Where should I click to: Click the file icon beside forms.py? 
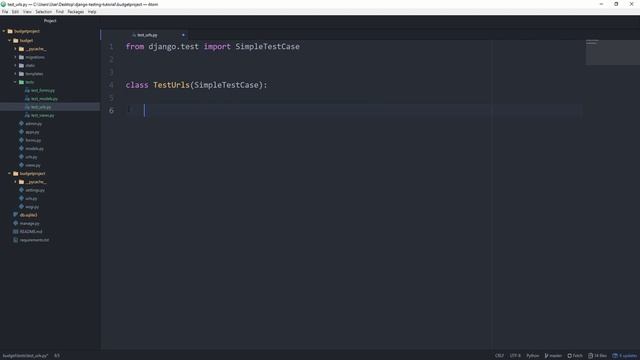click(x=22, y=140)
